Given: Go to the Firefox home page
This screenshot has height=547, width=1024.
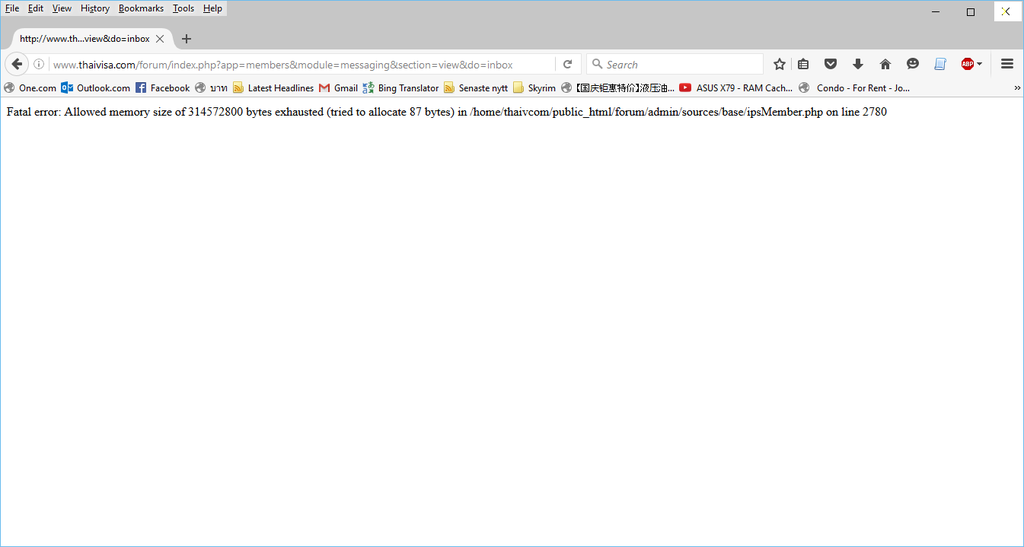Looking at the screenshot, I should 886,64.
